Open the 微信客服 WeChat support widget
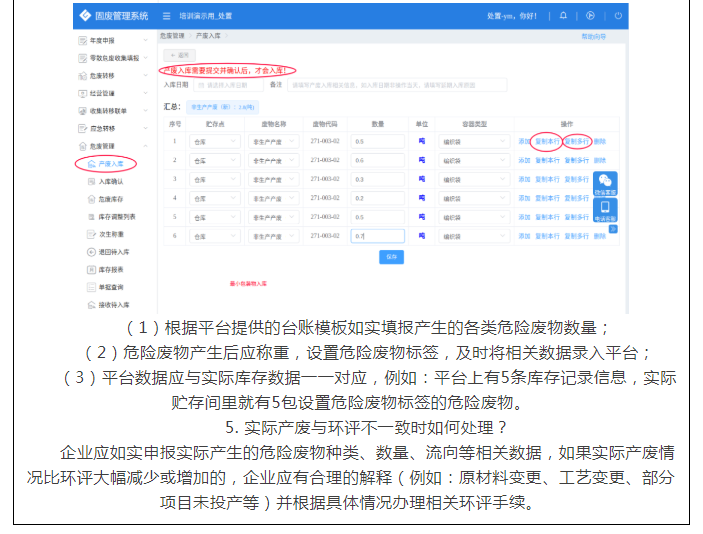703x534 pixels. pyautogui.click(x=606, y=184)
